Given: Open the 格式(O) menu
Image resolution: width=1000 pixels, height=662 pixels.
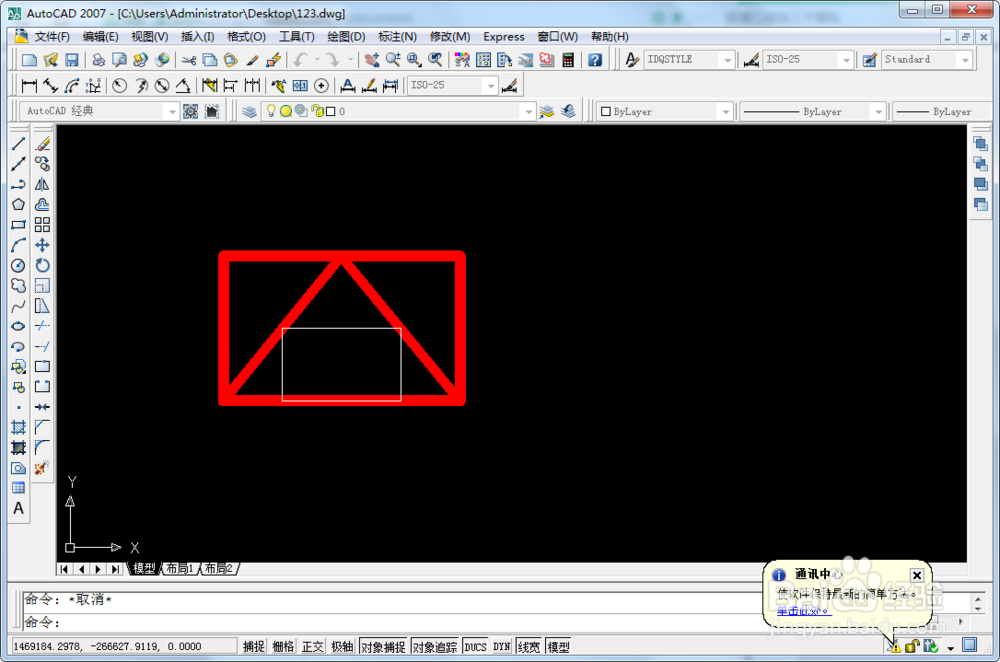Looking at the screenshot, I should (247, 37).
